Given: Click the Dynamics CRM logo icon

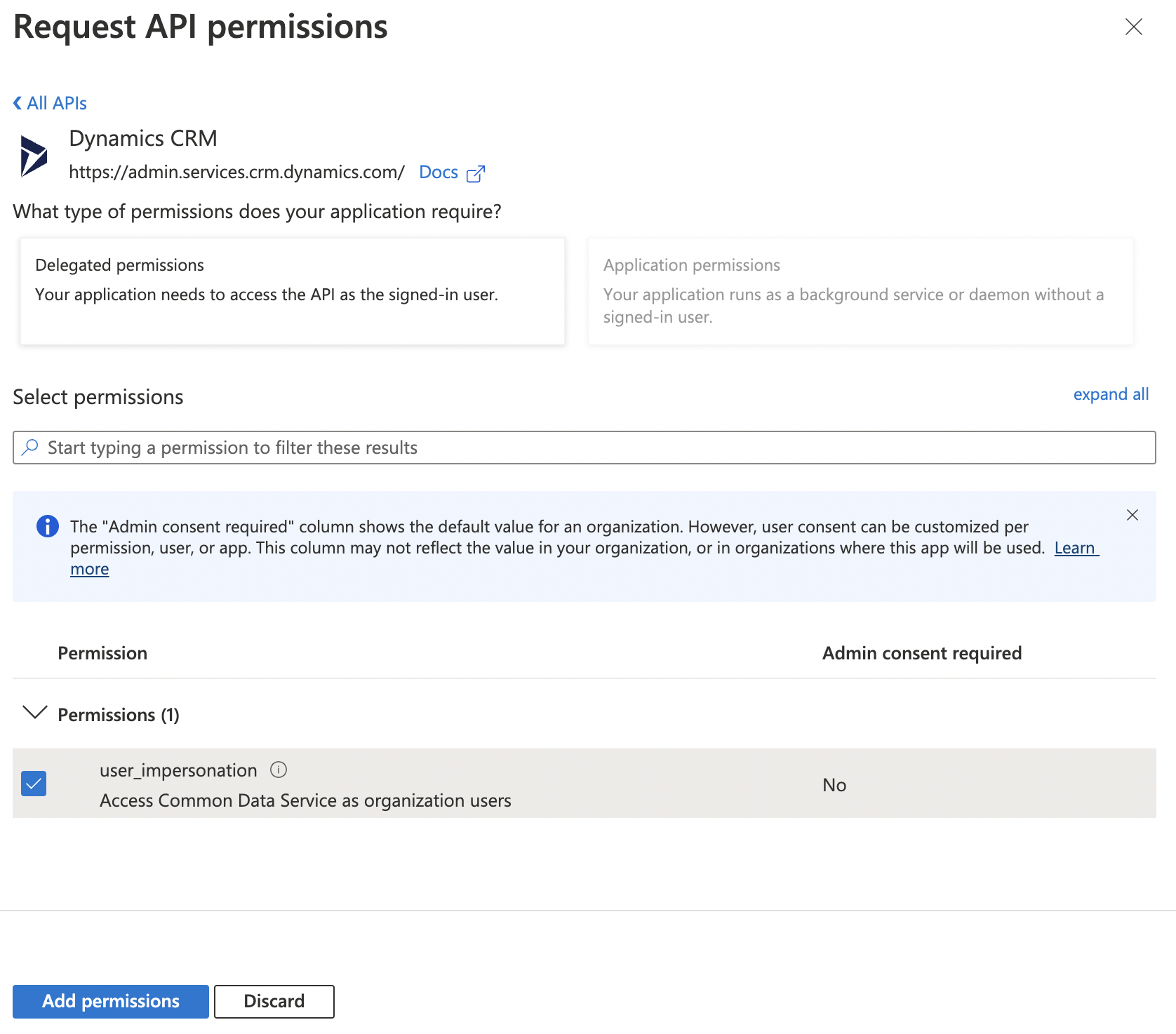Looking at the screenshot, I should pos(34,156).
